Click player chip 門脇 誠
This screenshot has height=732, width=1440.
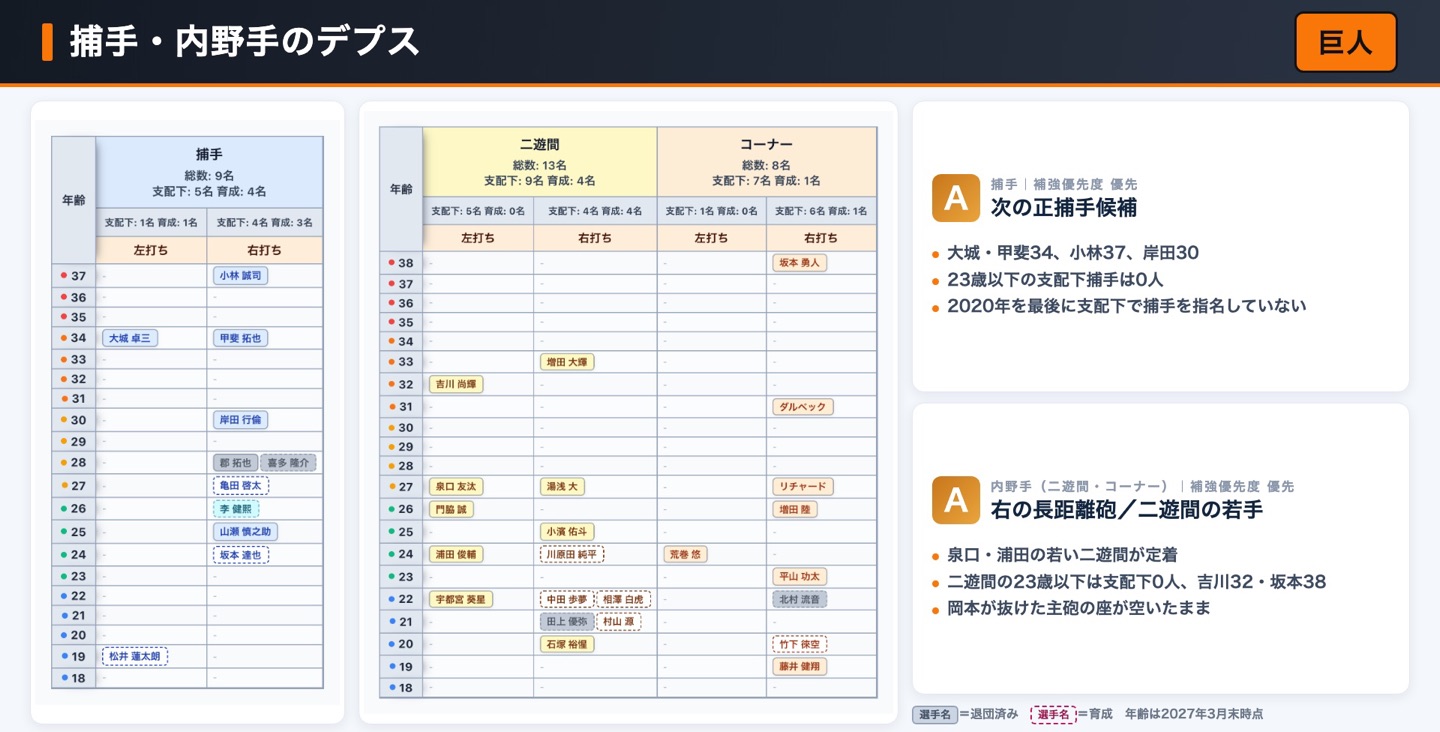click(x=451, y=509)
